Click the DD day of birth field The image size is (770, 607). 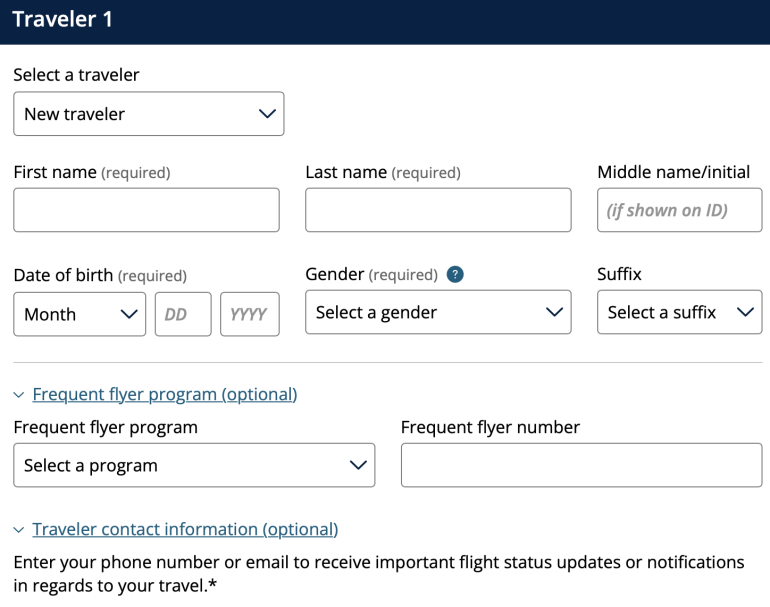point(183,314)
